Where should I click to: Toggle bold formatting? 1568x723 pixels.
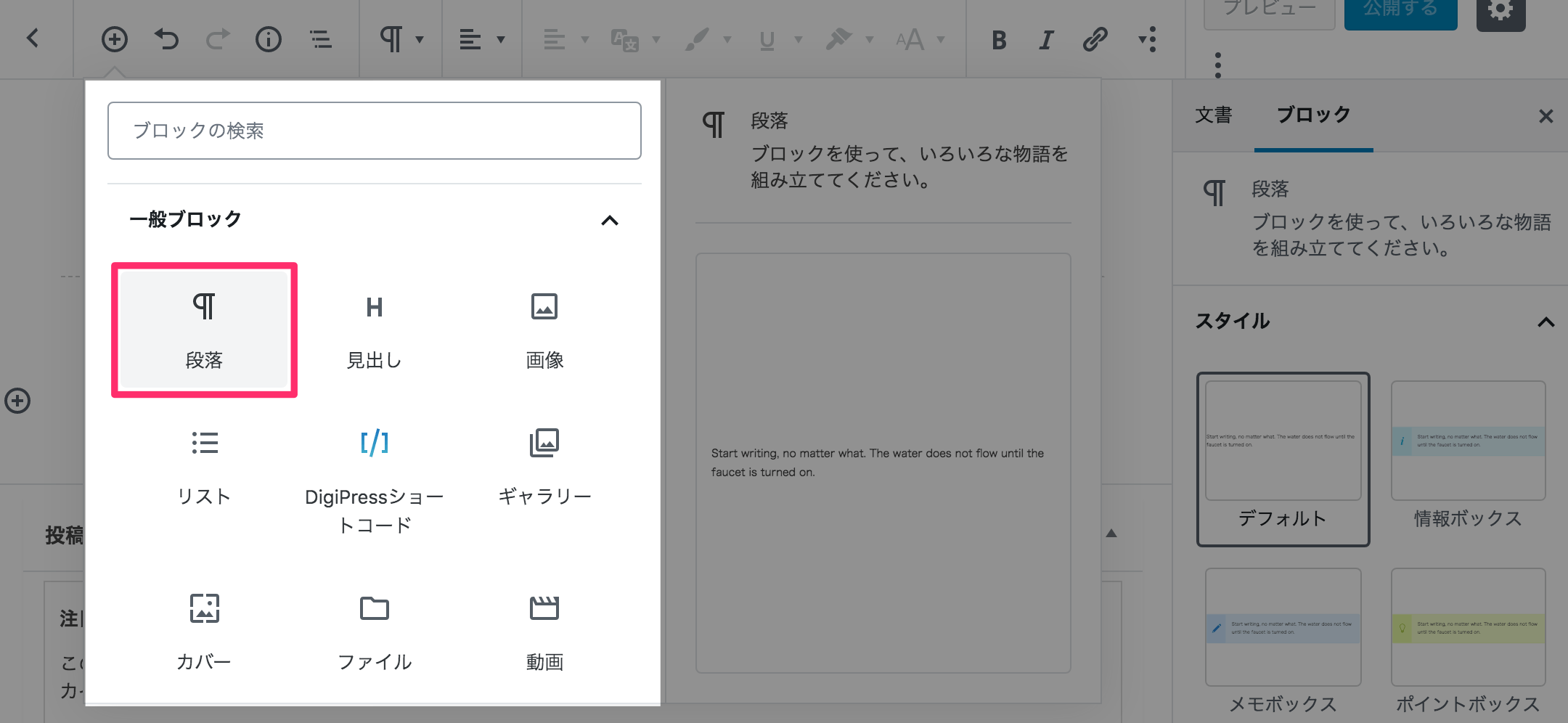point(999,40)
